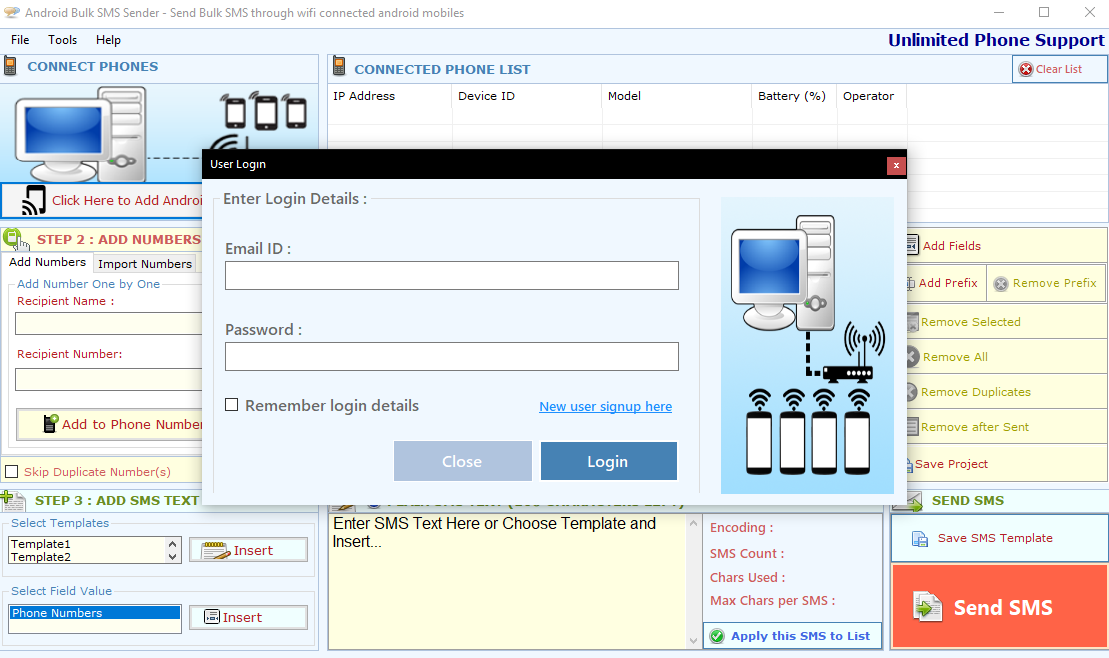
Task: Focus the Email ID input field
Action: [451, 276]
